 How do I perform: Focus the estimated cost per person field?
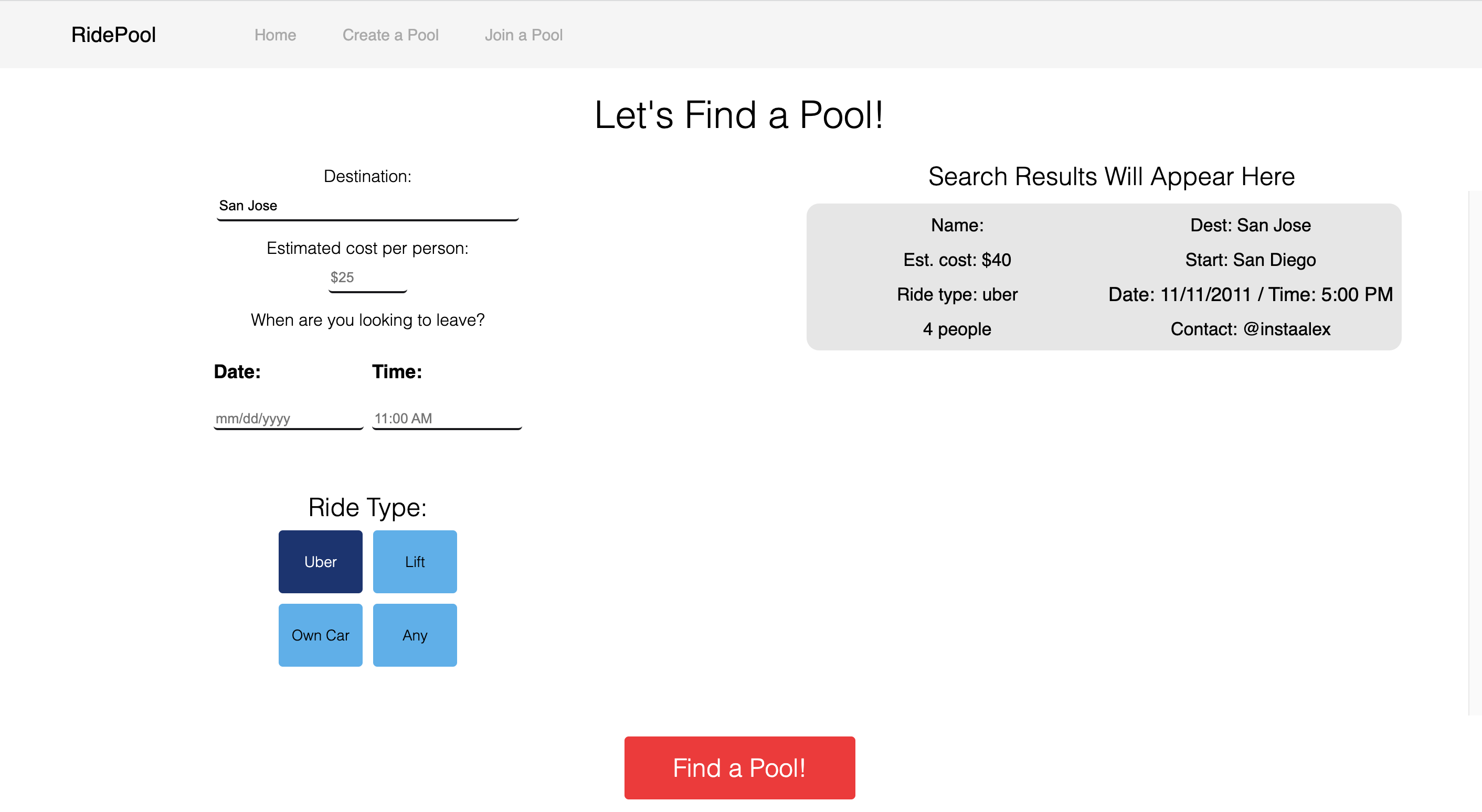[x=367, y=278]
